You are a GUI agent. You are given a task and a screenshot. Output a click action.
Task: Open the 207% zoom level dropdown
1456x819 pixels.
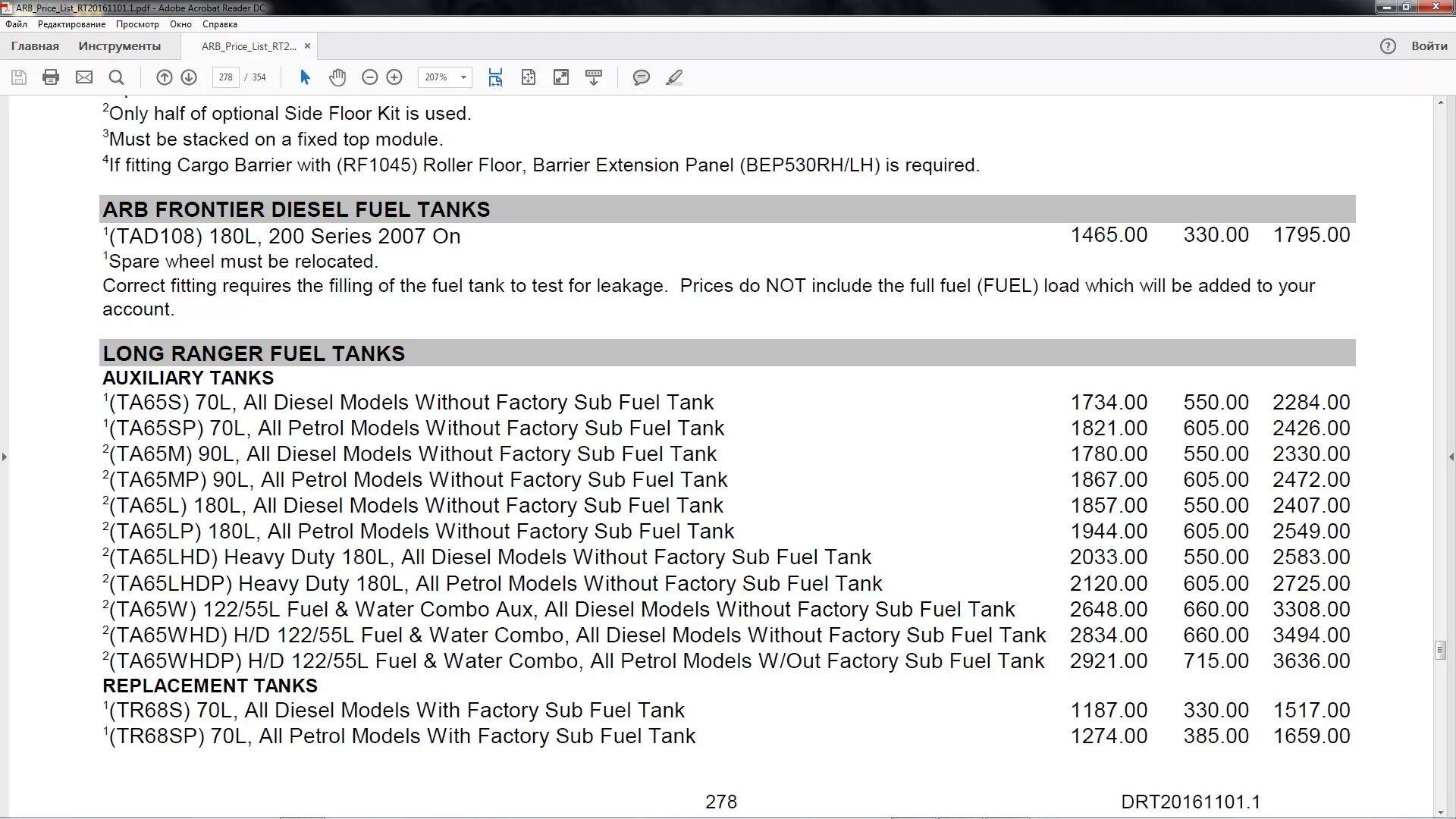point(463,77)
